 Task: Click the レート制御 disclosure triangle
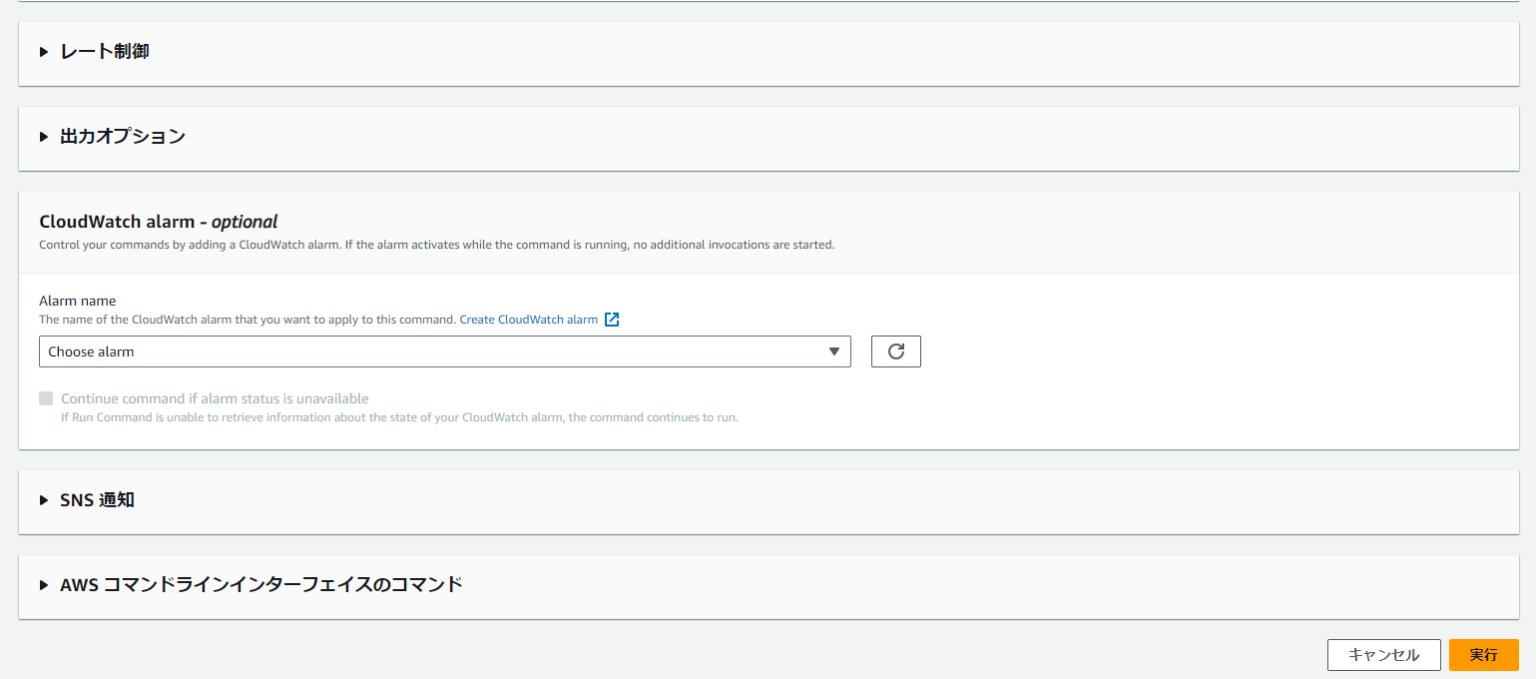coord(44,52)
